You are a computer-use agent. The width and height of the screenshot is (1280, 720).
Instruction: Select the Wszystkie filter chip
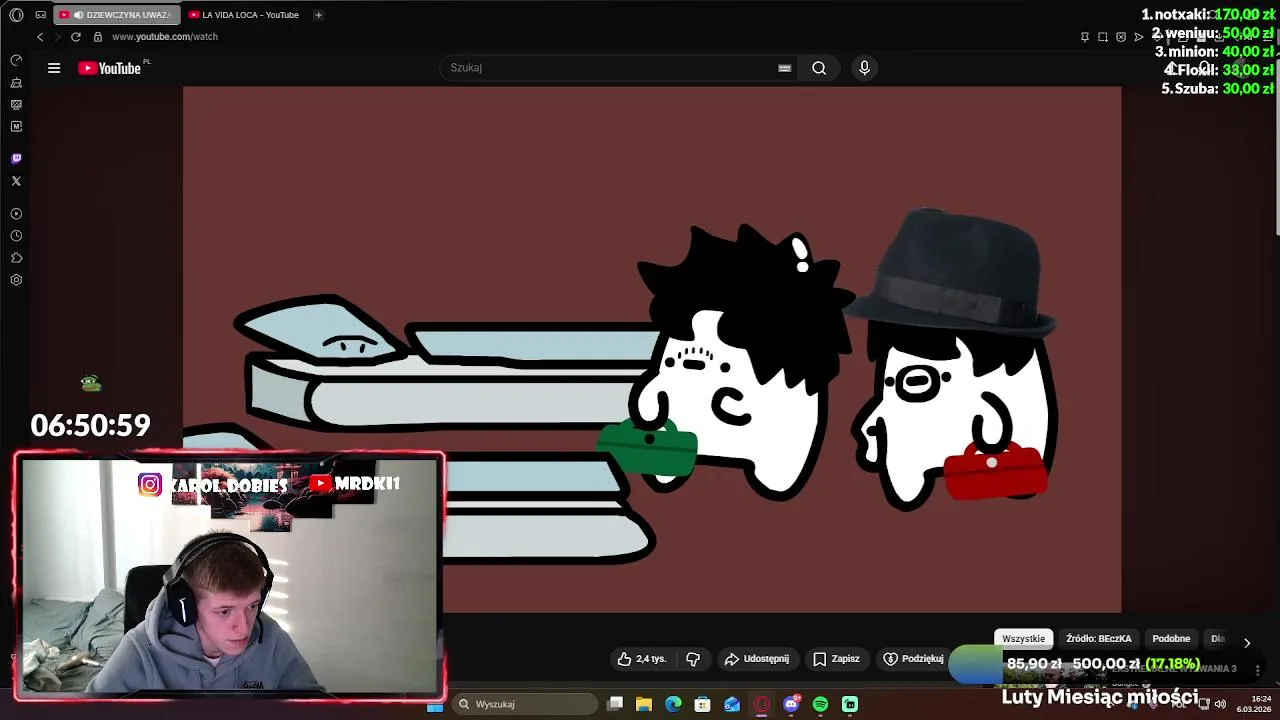click(1024, 638)
